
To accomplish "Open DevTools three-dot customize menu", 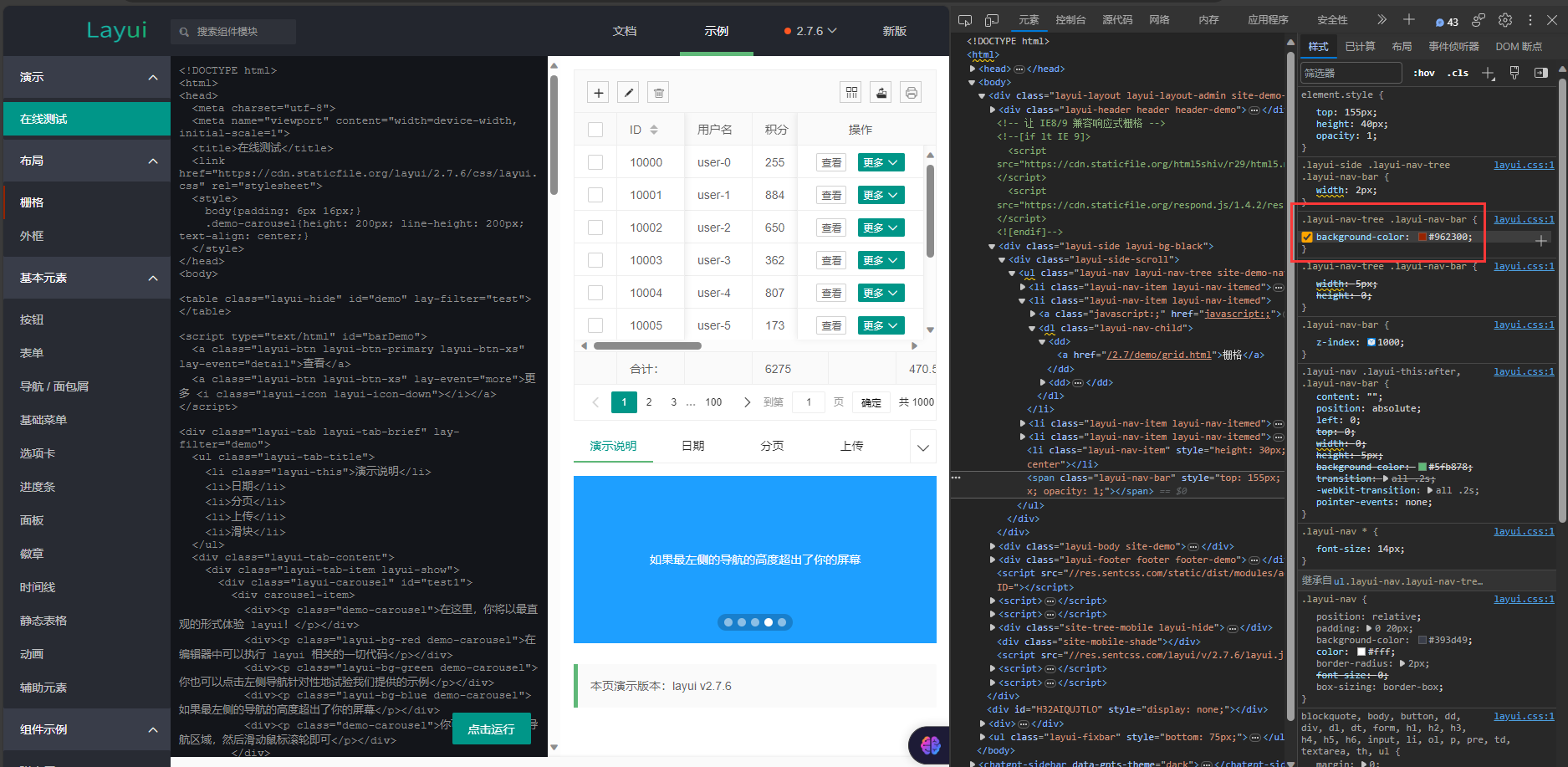I will tap(1530, 20).
